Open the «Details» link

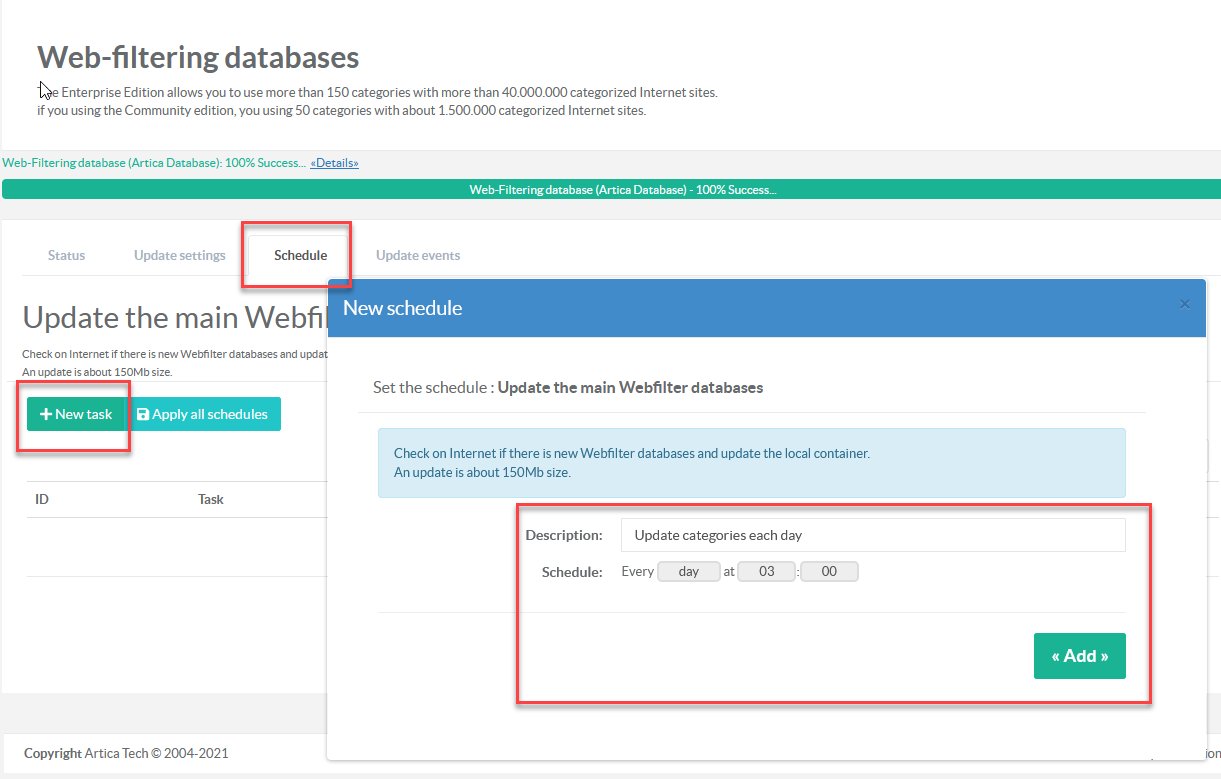(x=334, y=163)
